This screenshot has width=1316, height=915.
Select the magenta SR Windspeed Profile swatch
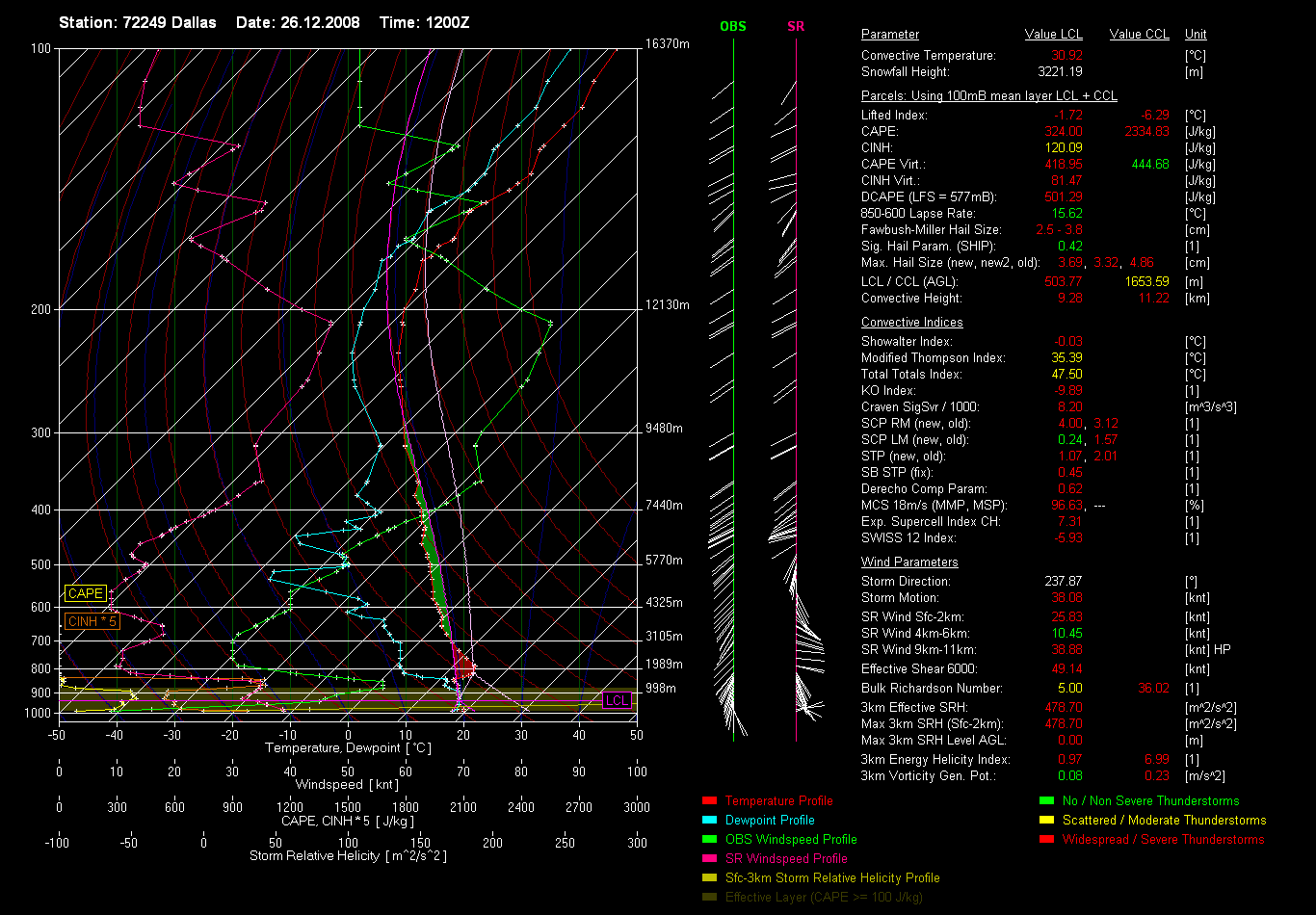tap(709, 859)
